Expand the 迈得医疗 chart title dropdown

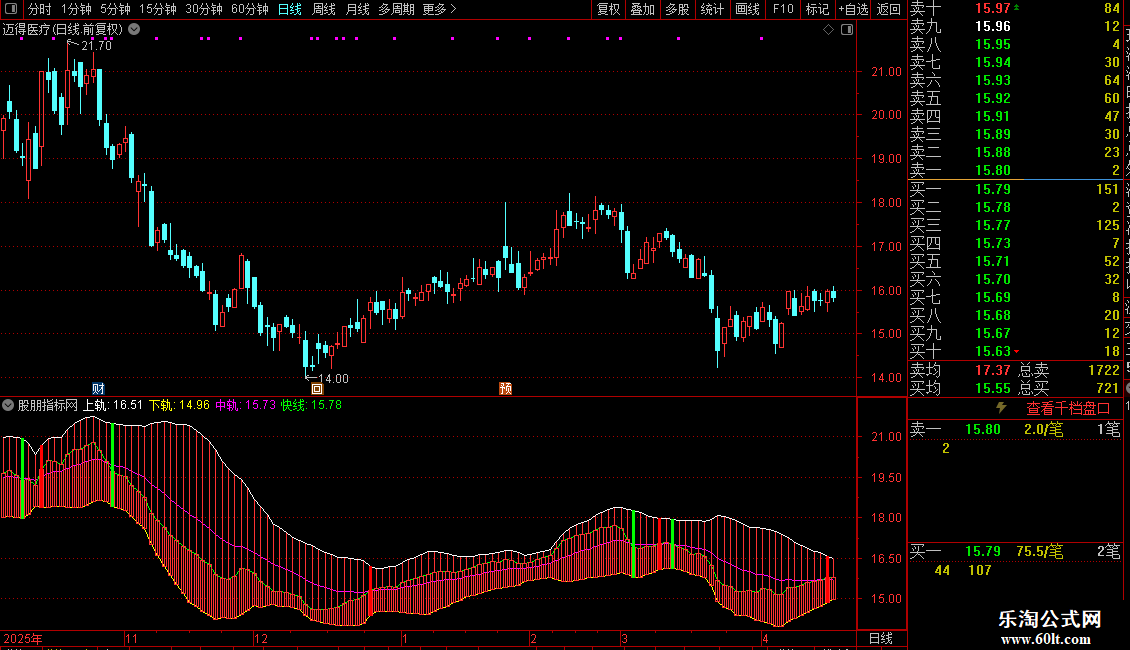(x=134, y=30)
